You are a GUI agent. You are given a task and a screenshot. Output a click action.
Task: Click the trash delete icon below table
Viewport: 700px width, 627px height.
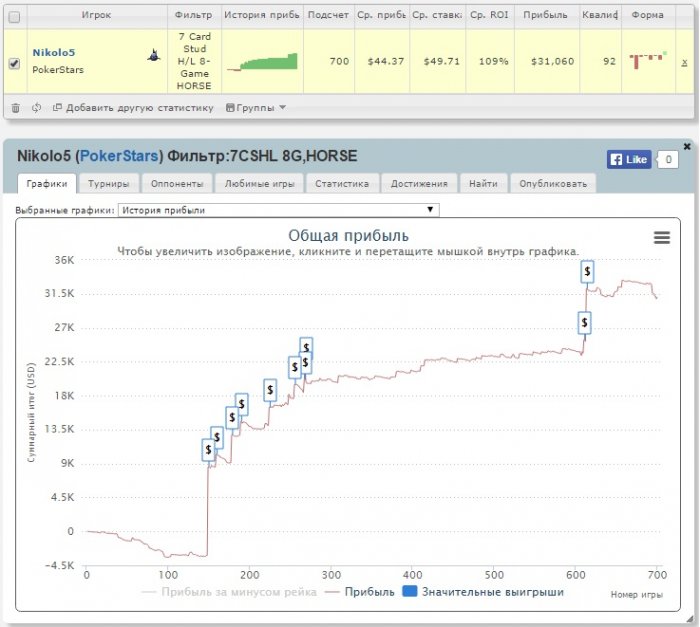click(x=15, y=107)
